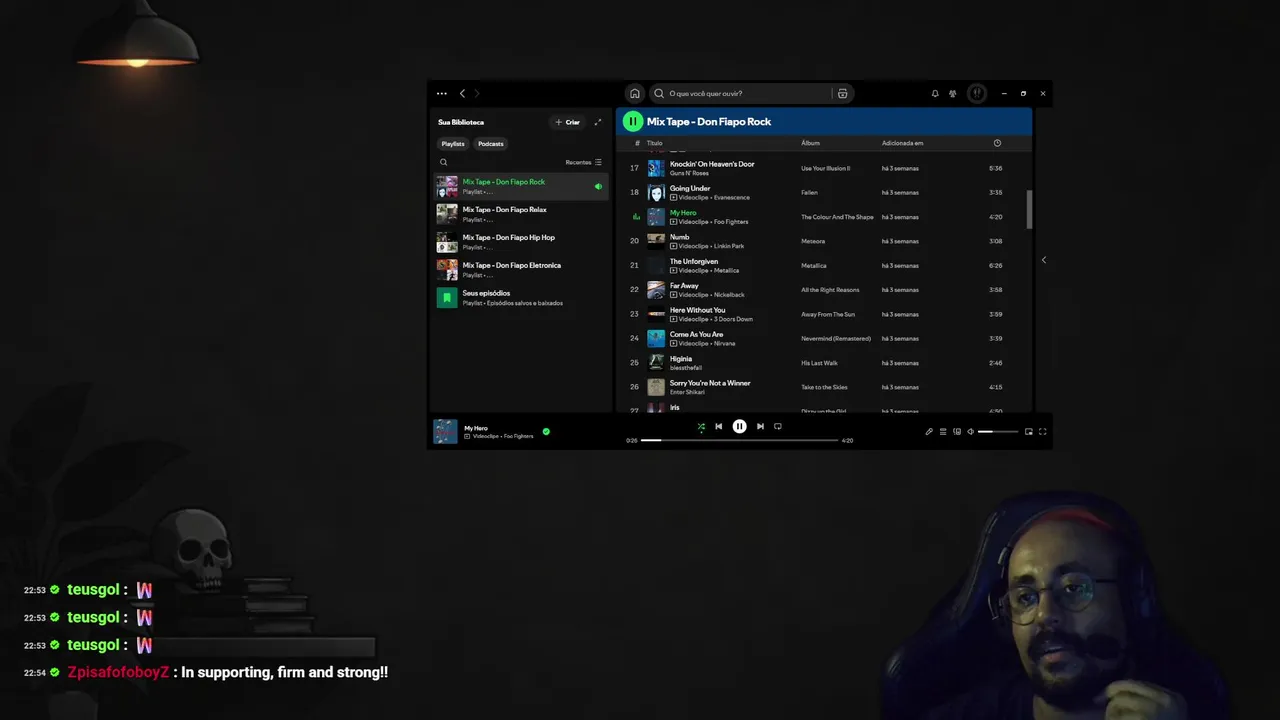Click My Hero track title in list
Viewport: 1280px width, 720px height.
[683, 213]
